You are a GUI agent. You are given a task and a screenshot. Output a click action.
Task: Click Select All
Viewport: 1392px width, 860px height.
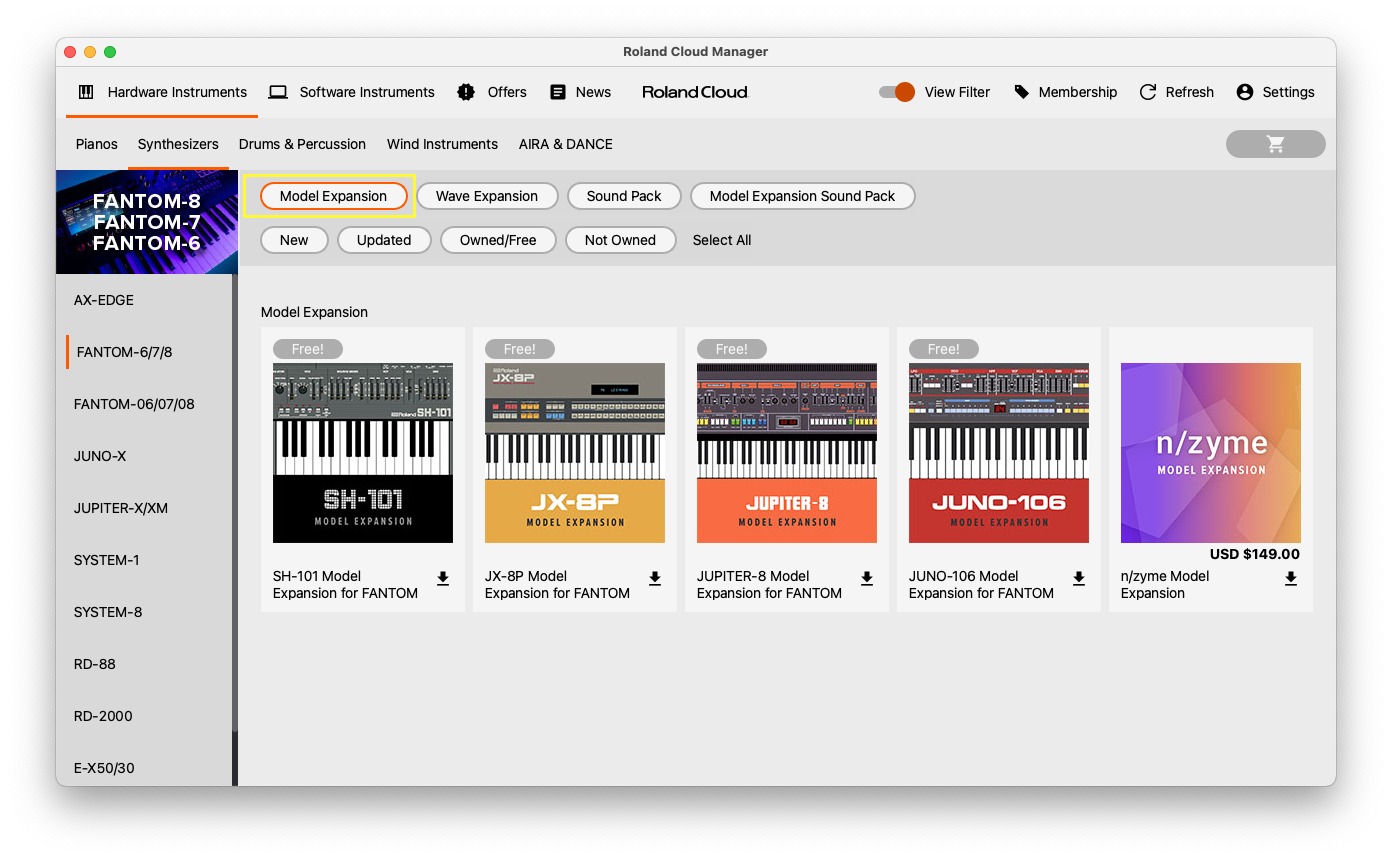coord(722,240)
